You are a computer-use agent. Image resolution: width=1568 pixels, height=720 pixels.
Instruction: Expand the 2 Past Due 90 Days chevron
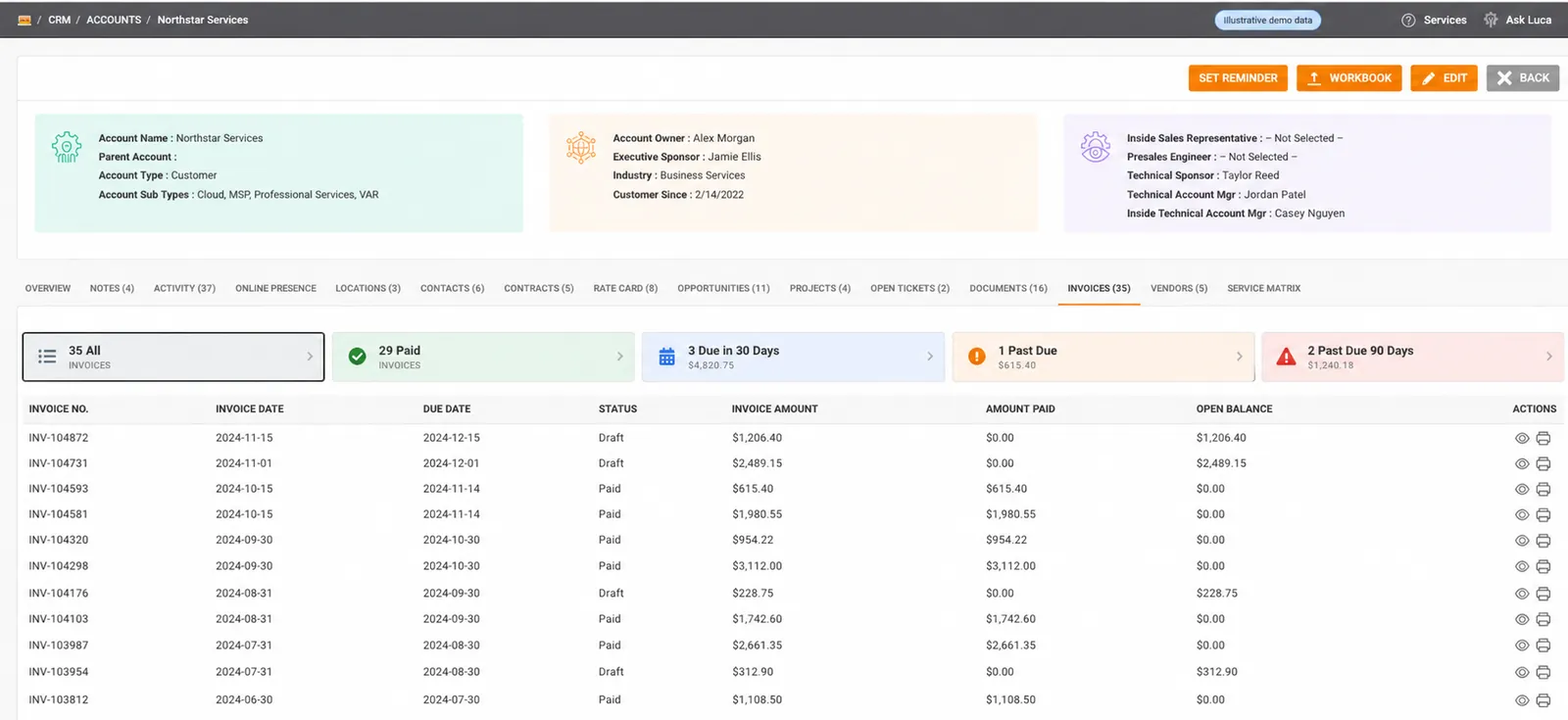[x=1549, y=357]
